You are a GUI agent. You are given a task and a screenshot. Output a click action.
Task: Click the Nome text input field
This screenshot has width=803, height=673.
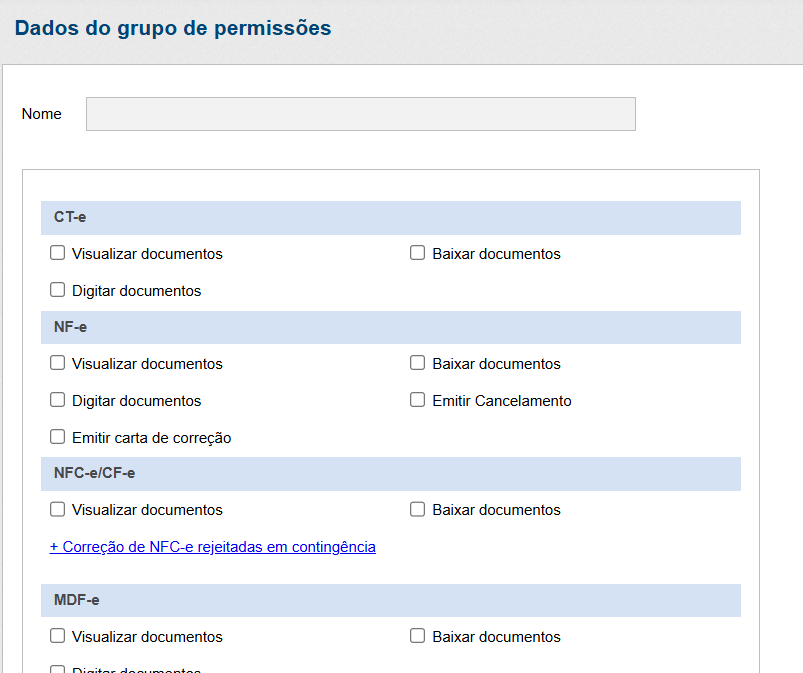(x=360, y=114)
